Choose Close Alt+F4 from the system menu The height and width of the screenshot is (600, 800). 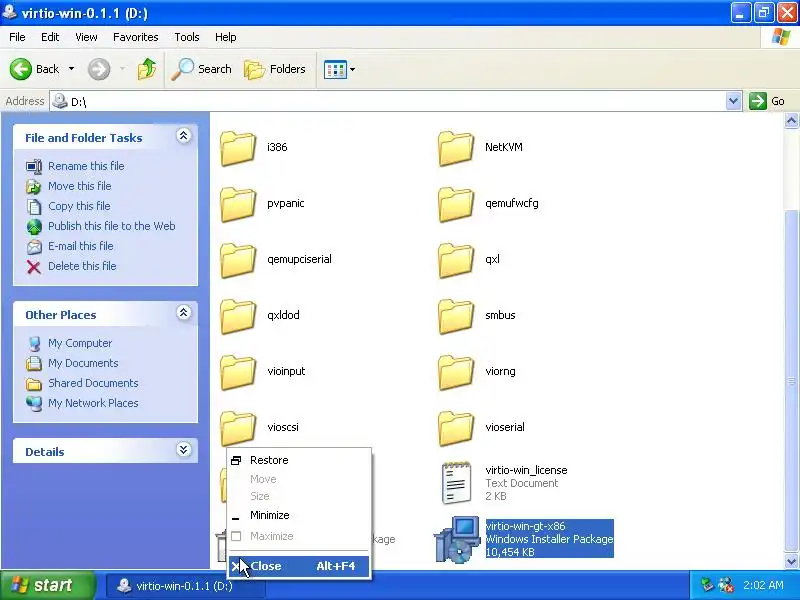[299, 566]
